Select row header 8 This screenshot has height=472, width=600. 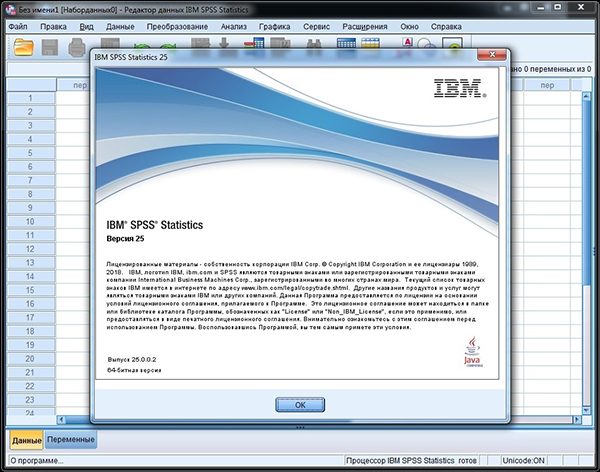31,194
